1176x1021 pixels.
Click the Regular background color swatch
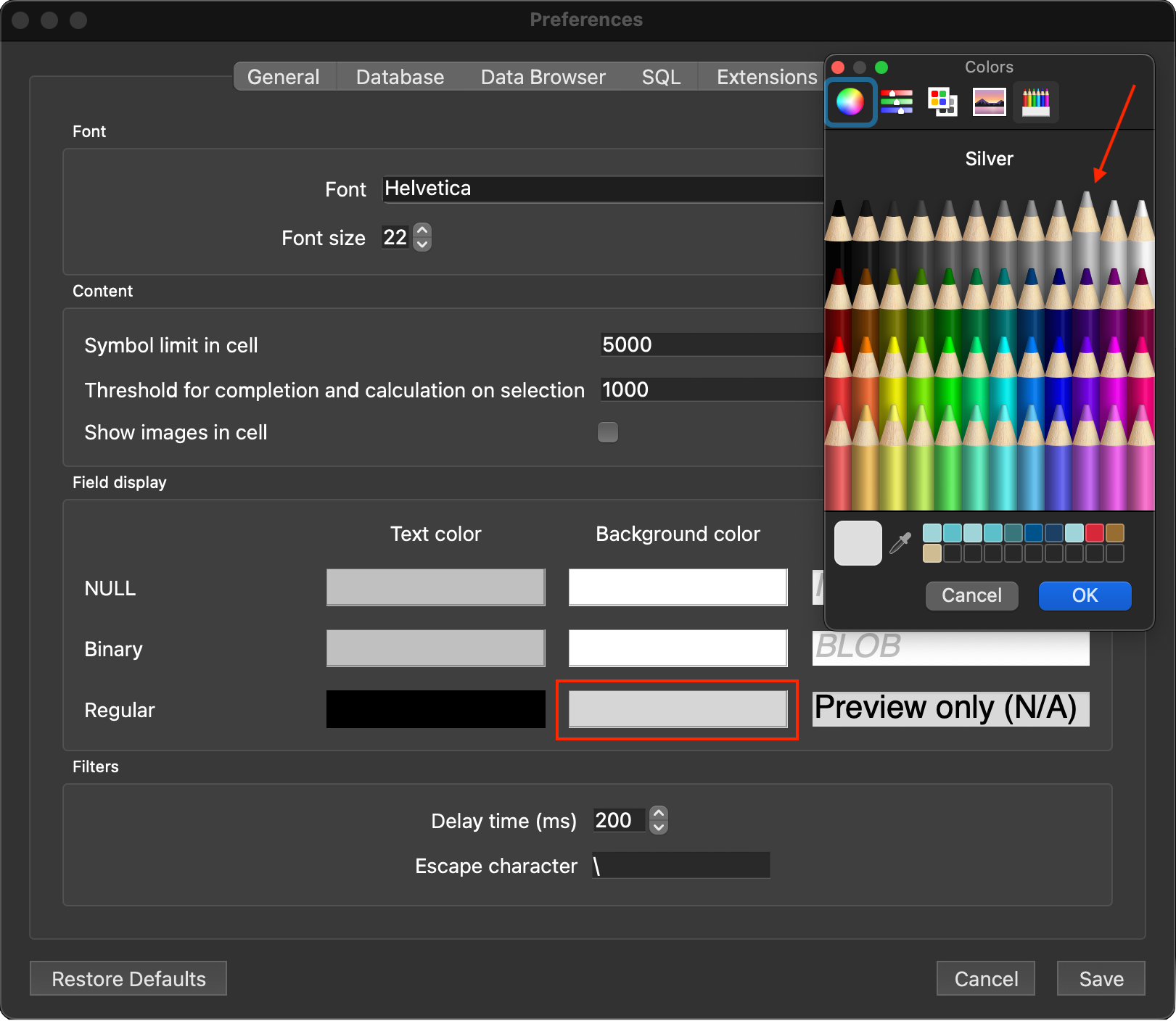pyautogui.click(x=678, y=709)
